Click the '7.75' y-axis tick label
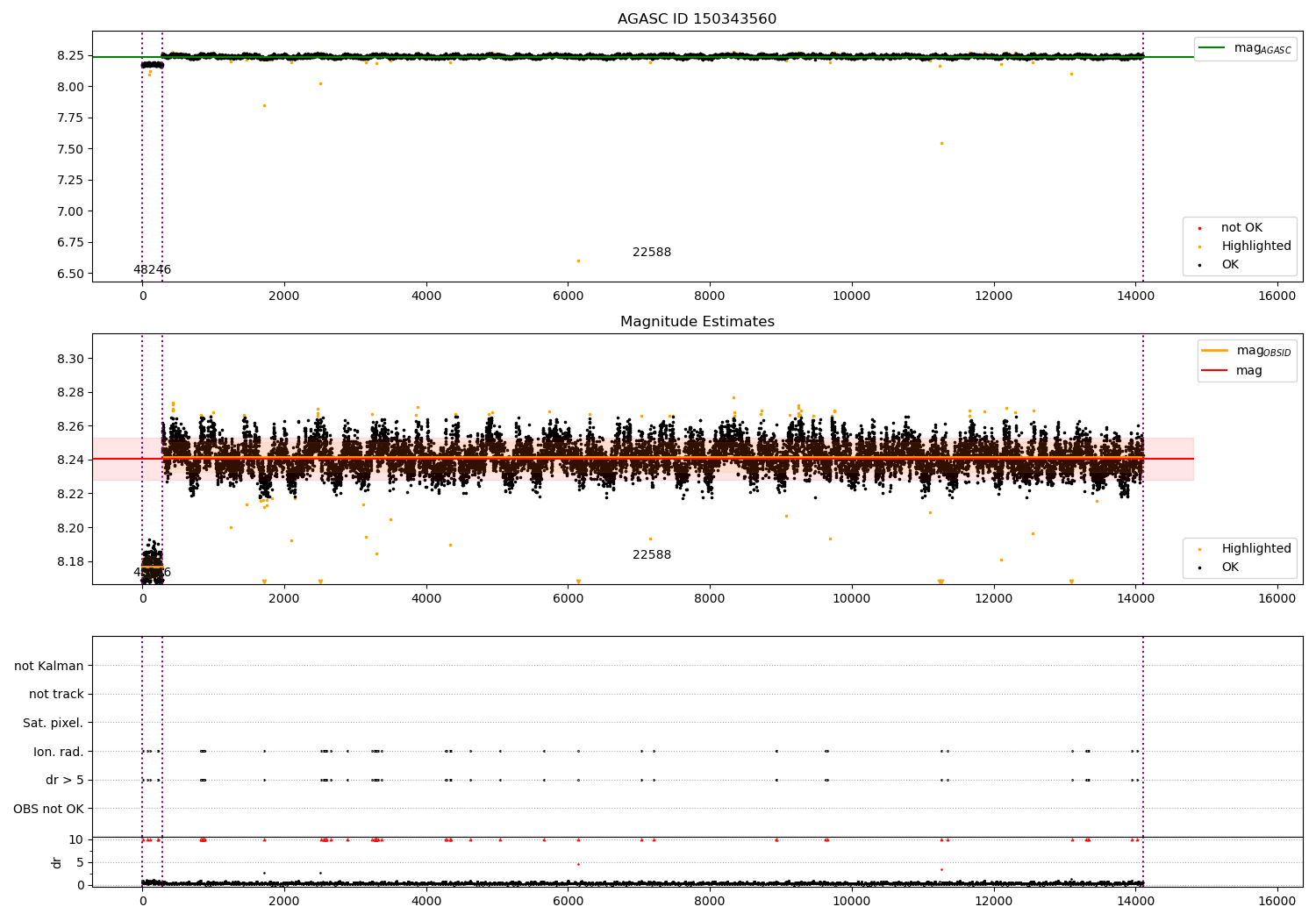Screen dimensions: 1316x921 click(x=70, y=118)
